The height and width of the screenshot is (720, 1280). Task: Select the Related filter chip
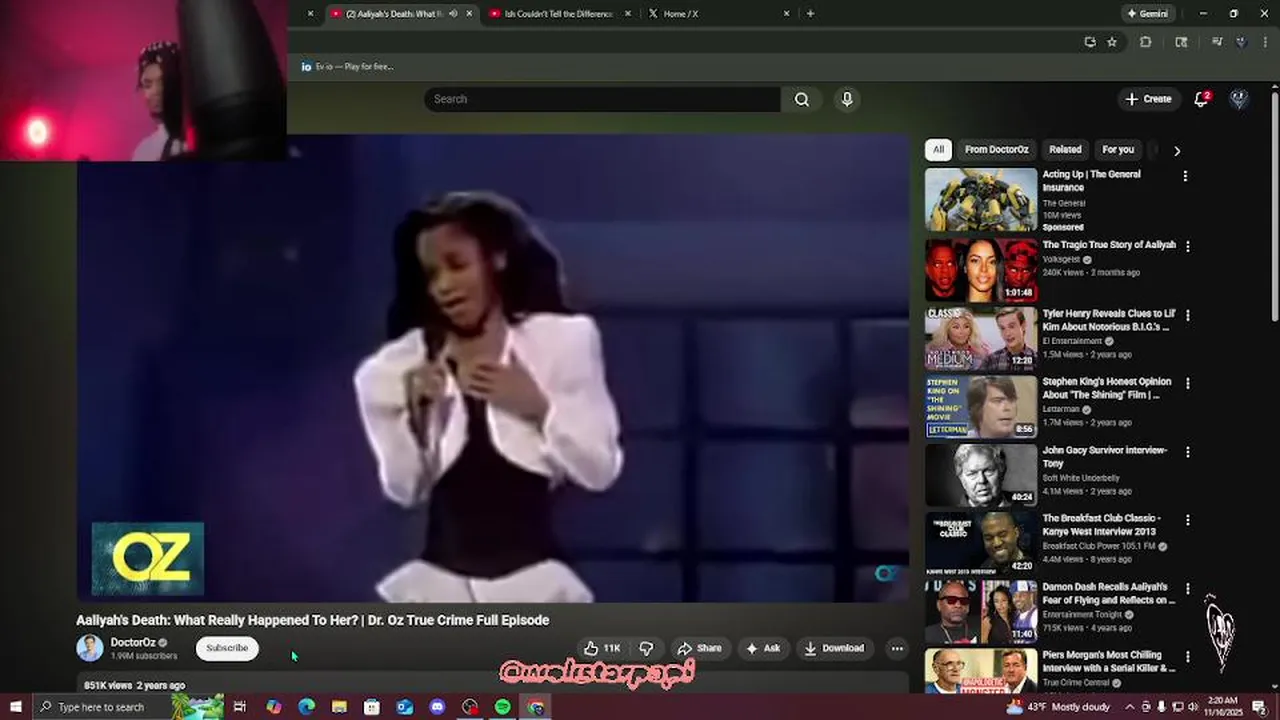[x=1065, y=150]
